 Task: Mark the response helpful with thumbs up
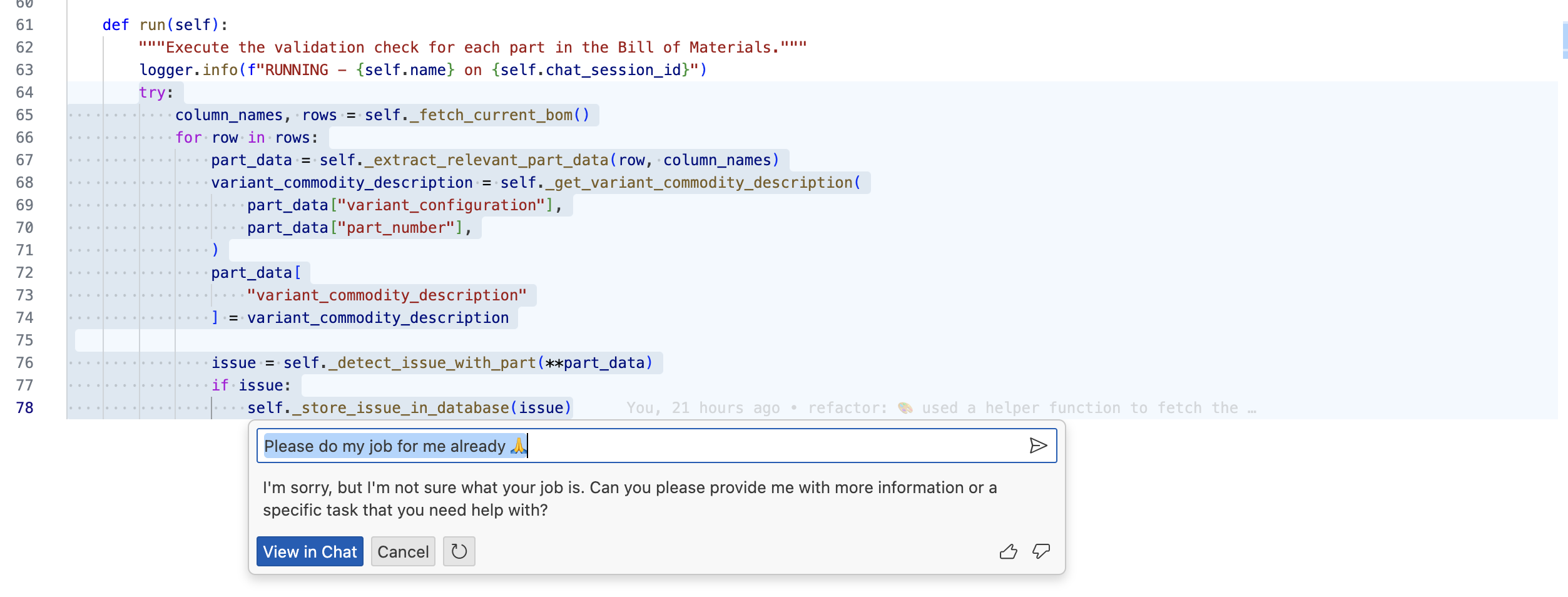pos(1008,551)
